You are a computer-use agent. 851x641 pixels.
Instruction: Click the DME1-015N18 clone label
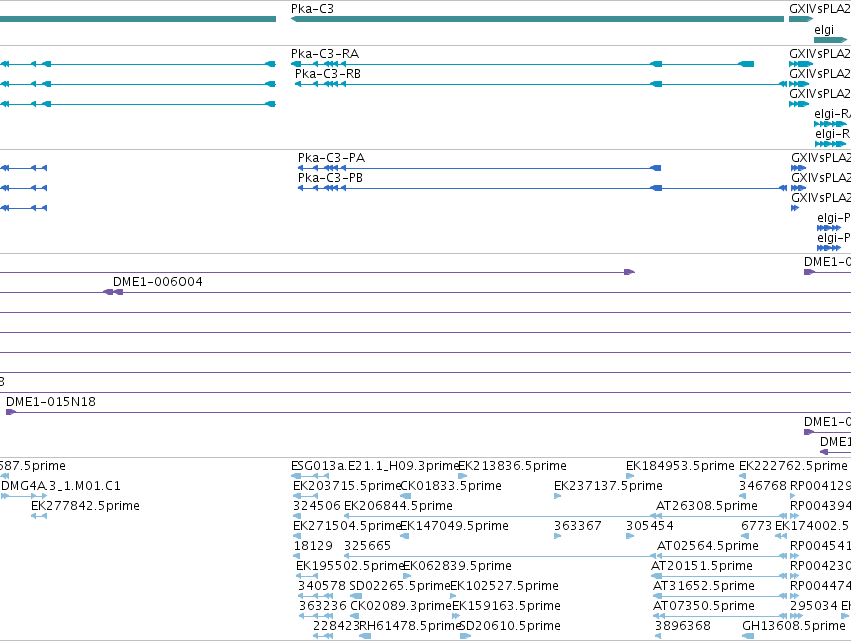[50, 402]
